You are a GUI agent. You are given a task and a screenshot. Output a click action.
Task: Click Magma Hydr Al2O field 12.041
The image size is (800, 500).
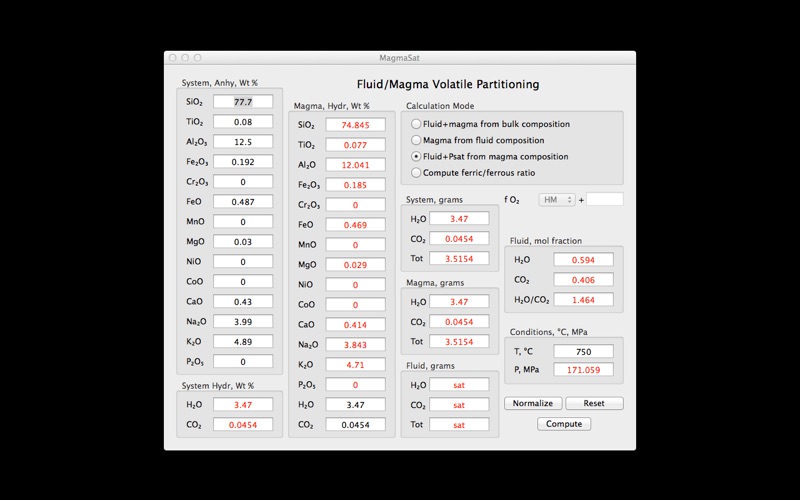coord(356,165)
